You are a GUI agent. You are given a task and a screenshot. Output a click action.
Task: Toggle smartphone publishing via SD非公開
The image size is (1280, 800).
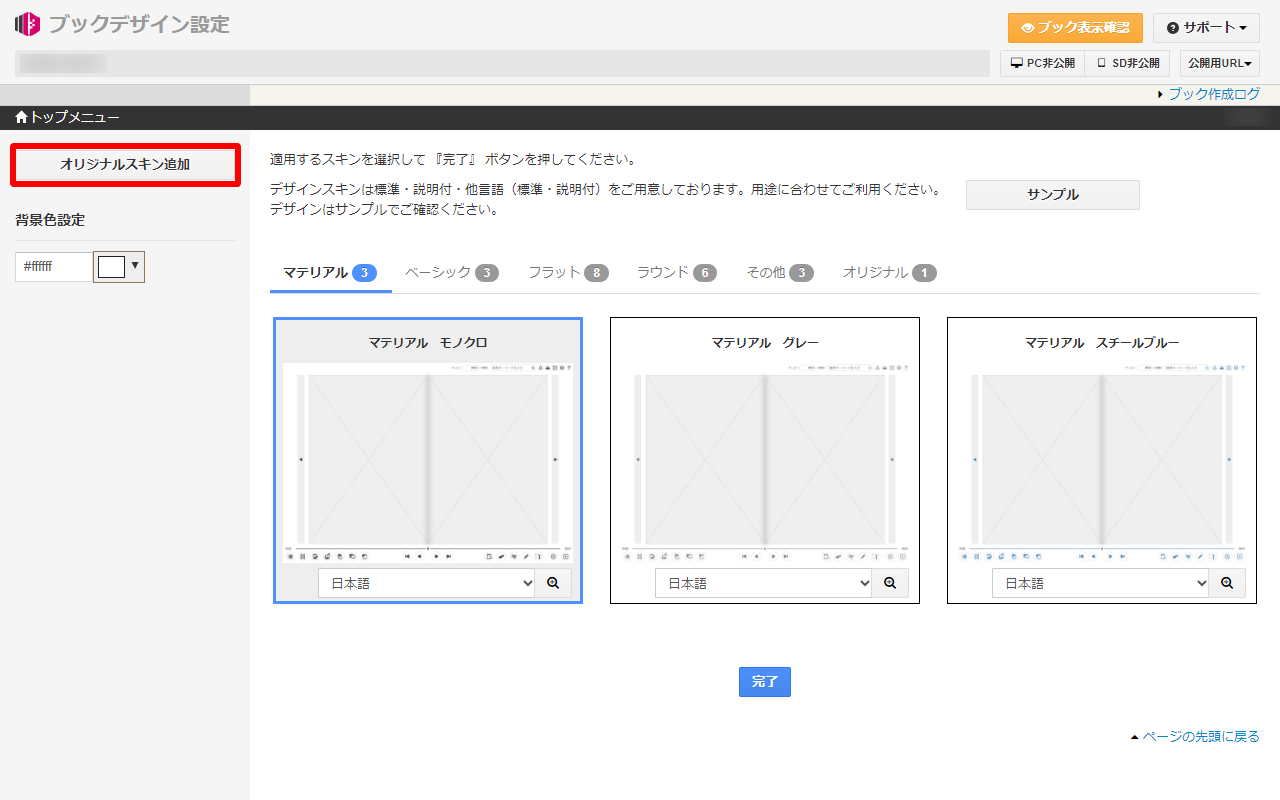1127,62
